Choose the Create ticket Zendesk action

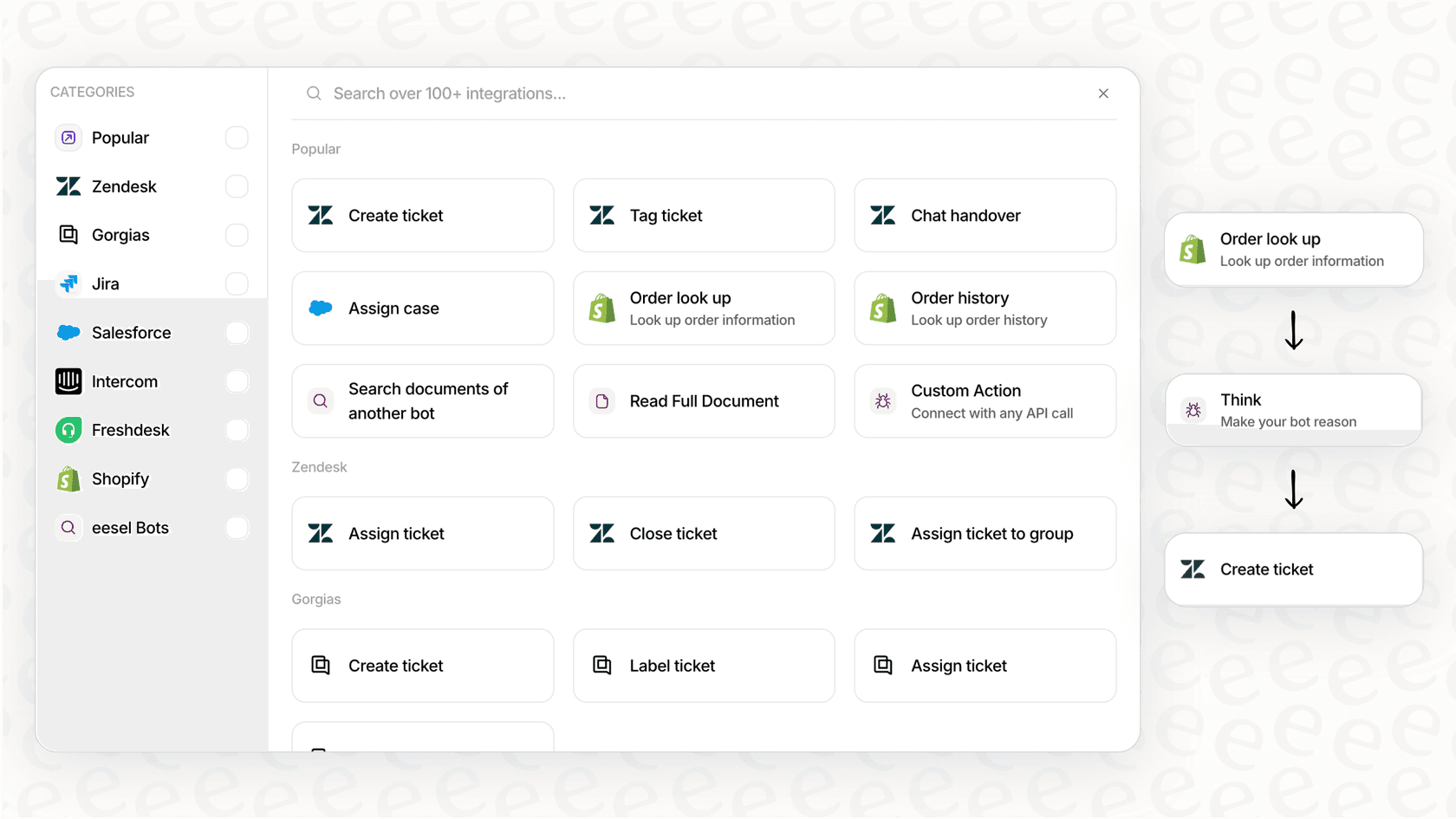click(422, 215)
